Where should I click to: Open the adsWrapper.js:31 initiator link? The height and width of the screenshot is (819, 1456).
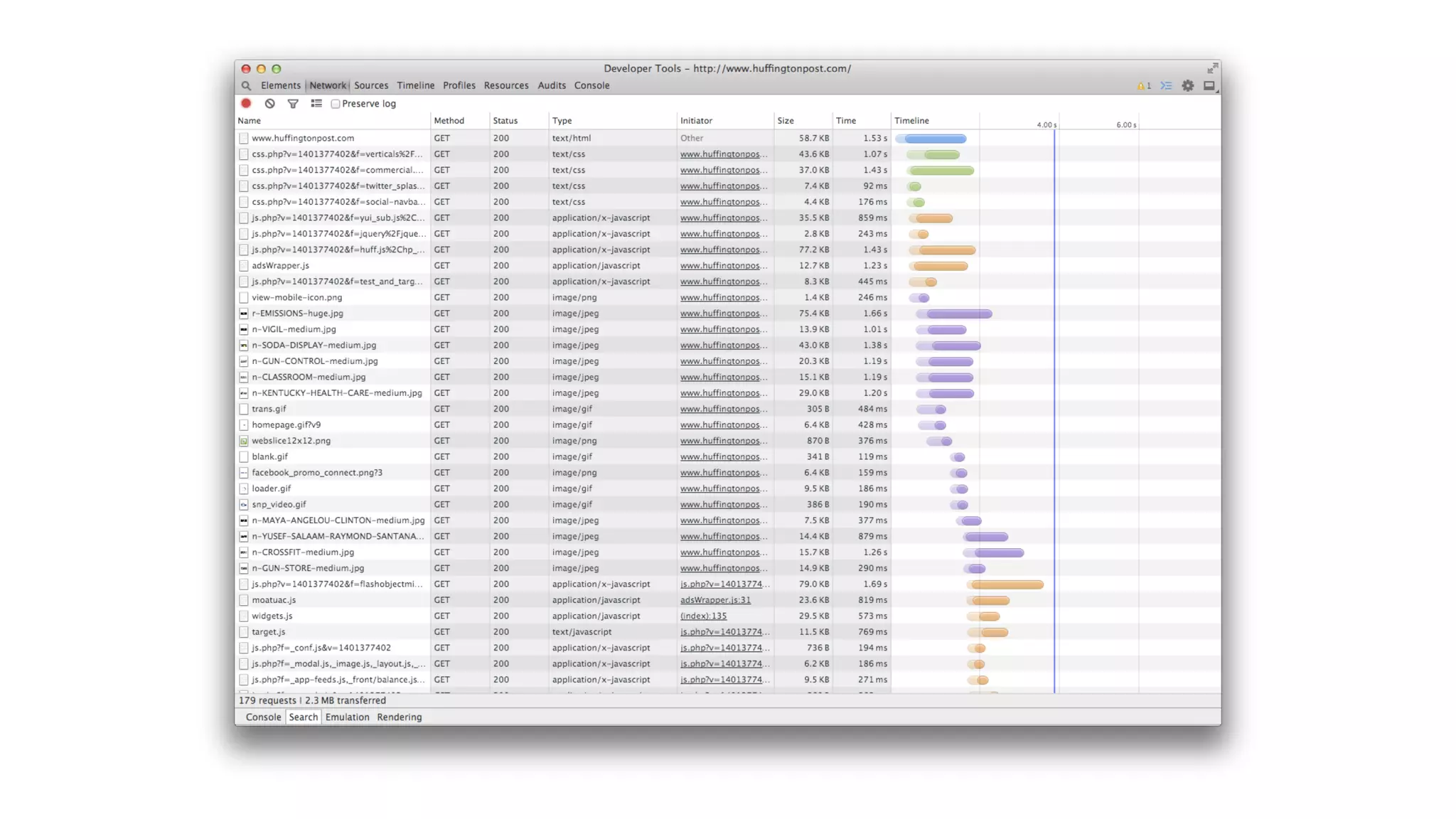click(715, 600)
